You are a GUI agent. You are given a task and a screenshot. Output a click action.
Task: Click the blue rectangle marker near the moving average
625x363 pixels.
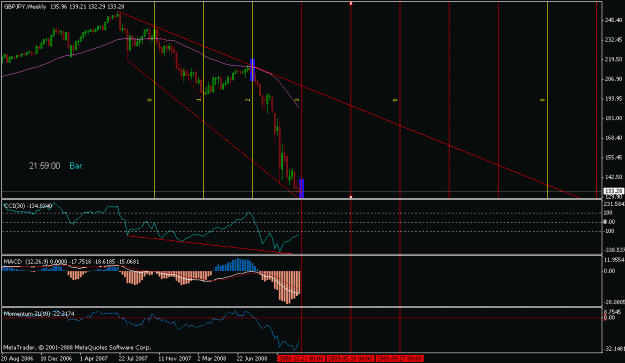click(252, 70)
